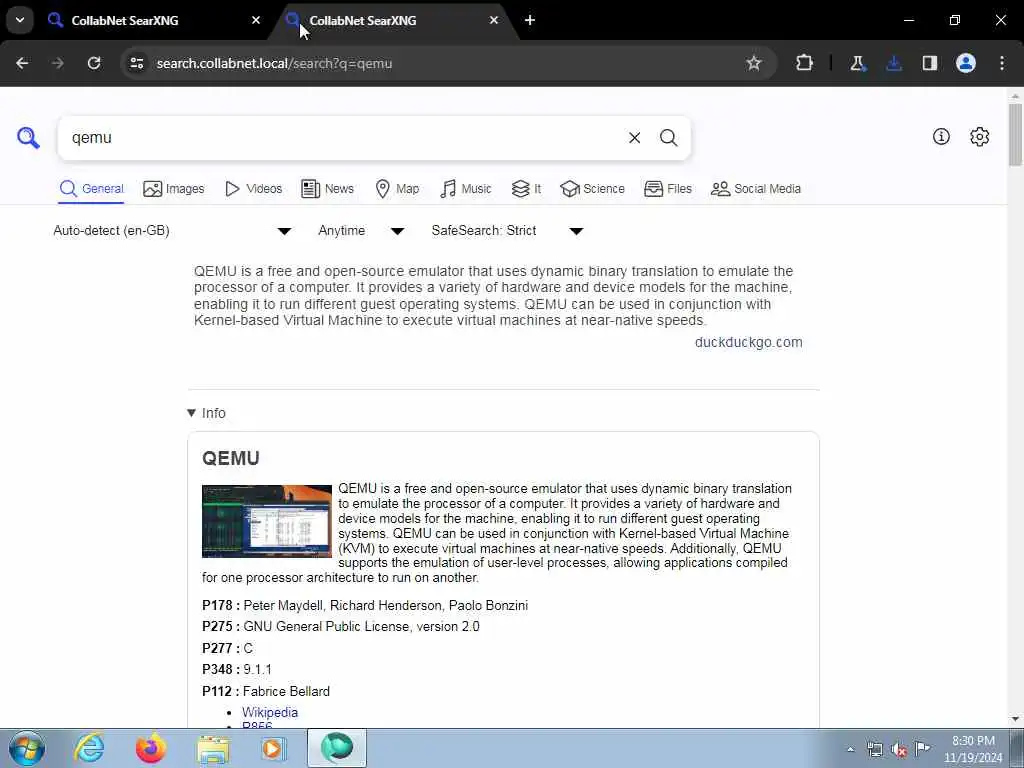Viewport: 1024px width, 768px height.
Task: Click the QEMU infobox heading
Action: (231, 458)
